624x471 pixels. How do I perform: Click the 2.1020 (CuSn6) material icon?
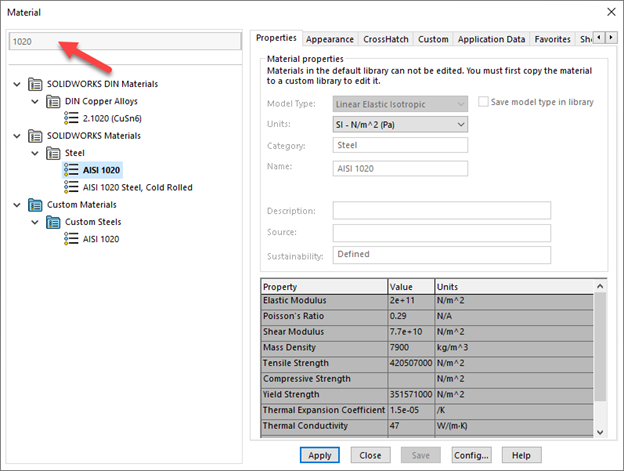point(71,118)
